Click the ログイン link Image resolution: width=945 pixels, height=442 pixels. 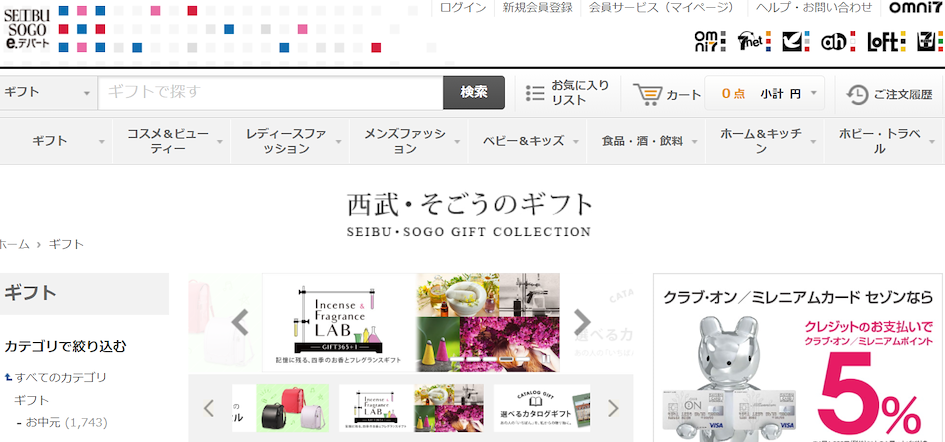(x=463, y=8)
